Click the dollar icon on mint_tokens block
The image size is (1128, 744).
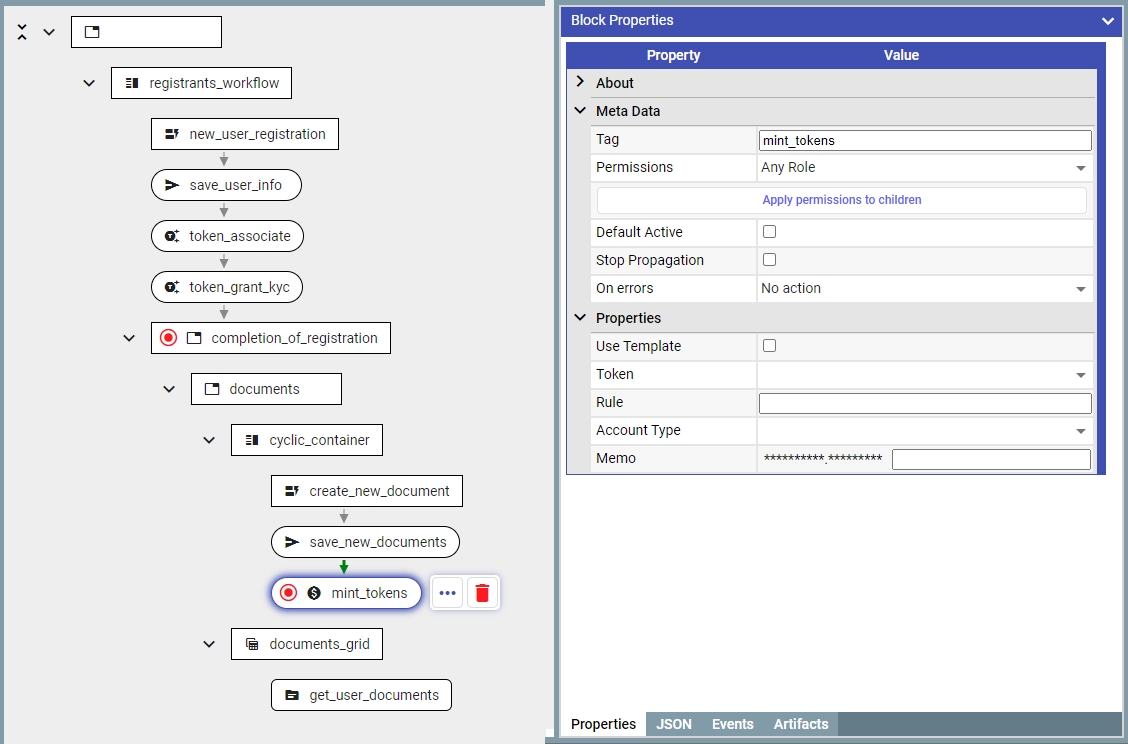pyautogui.click(x=314, y=593)
